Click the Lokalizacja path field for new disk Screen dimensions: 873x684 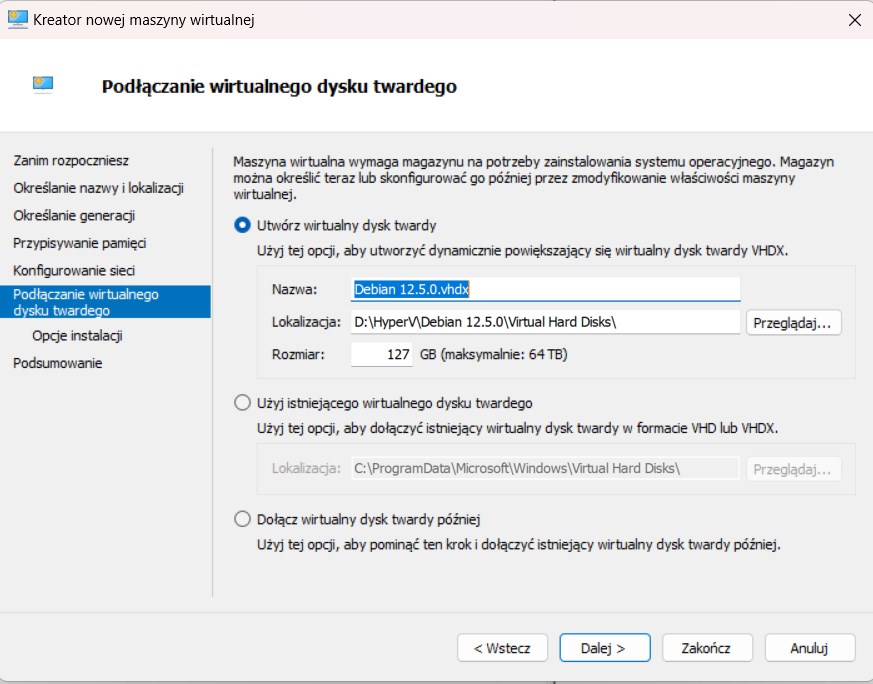546,322
